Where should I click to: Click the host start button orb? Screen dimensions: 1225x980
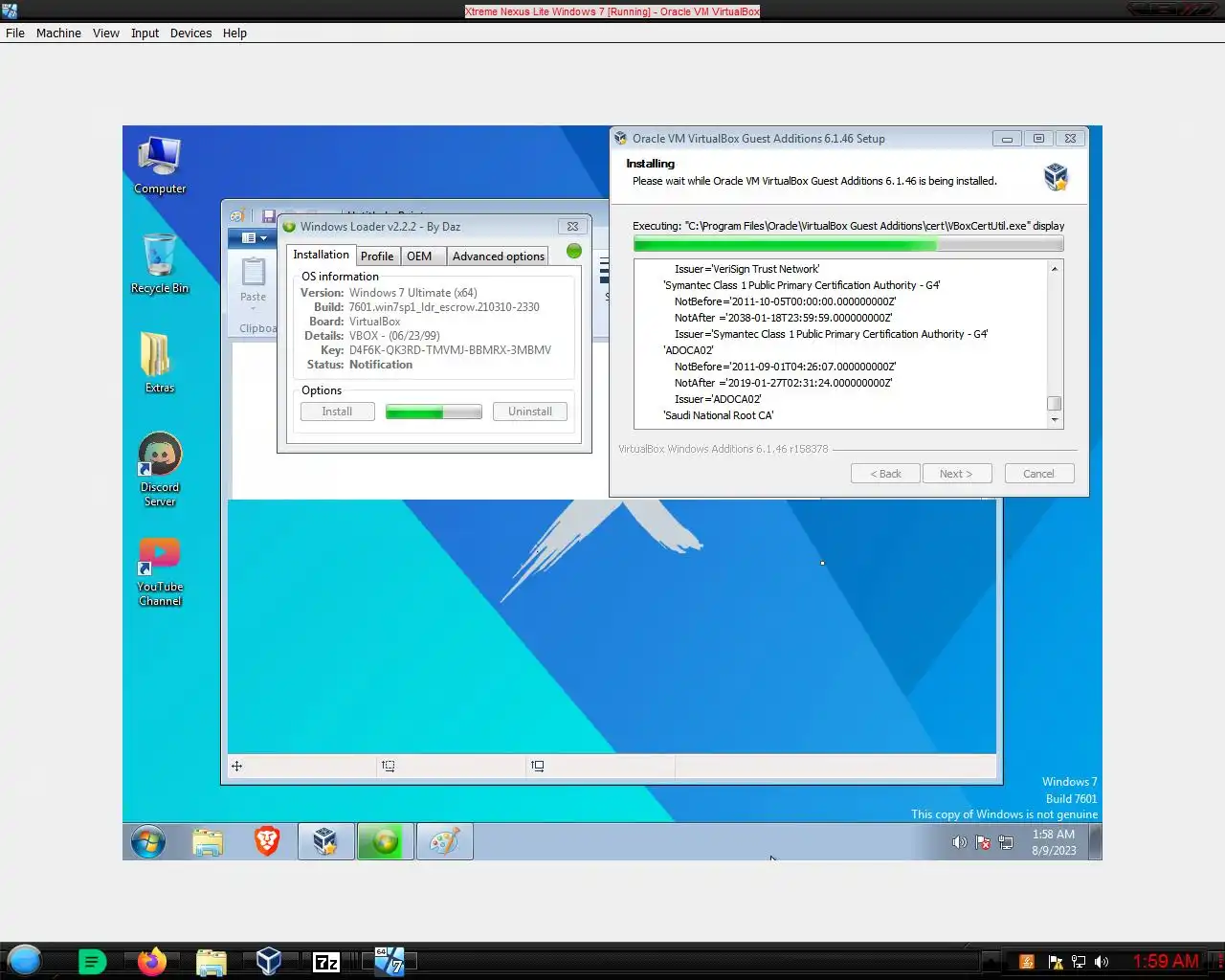point(25,960)
